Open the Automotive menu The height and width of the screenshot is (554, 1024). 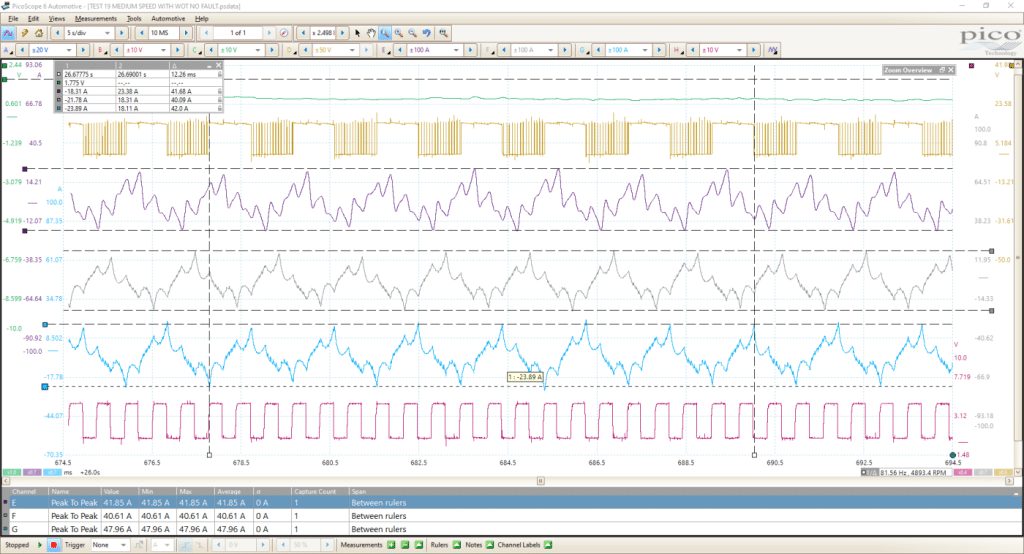click(x=168, y=18)
